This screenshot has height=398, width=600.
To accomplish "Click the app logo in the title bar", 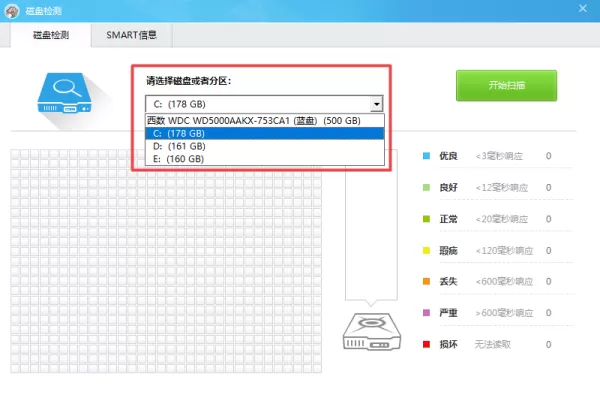I will pos(11,11).
